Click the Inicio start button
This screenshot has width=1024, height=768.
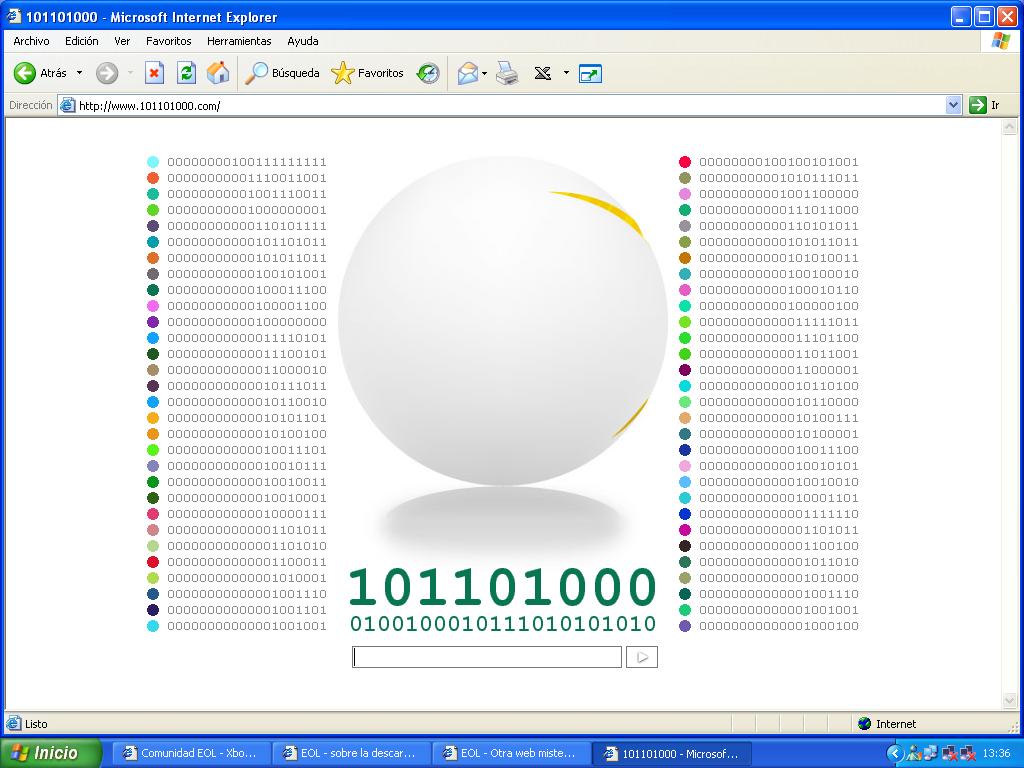click(x=50, y=753)
